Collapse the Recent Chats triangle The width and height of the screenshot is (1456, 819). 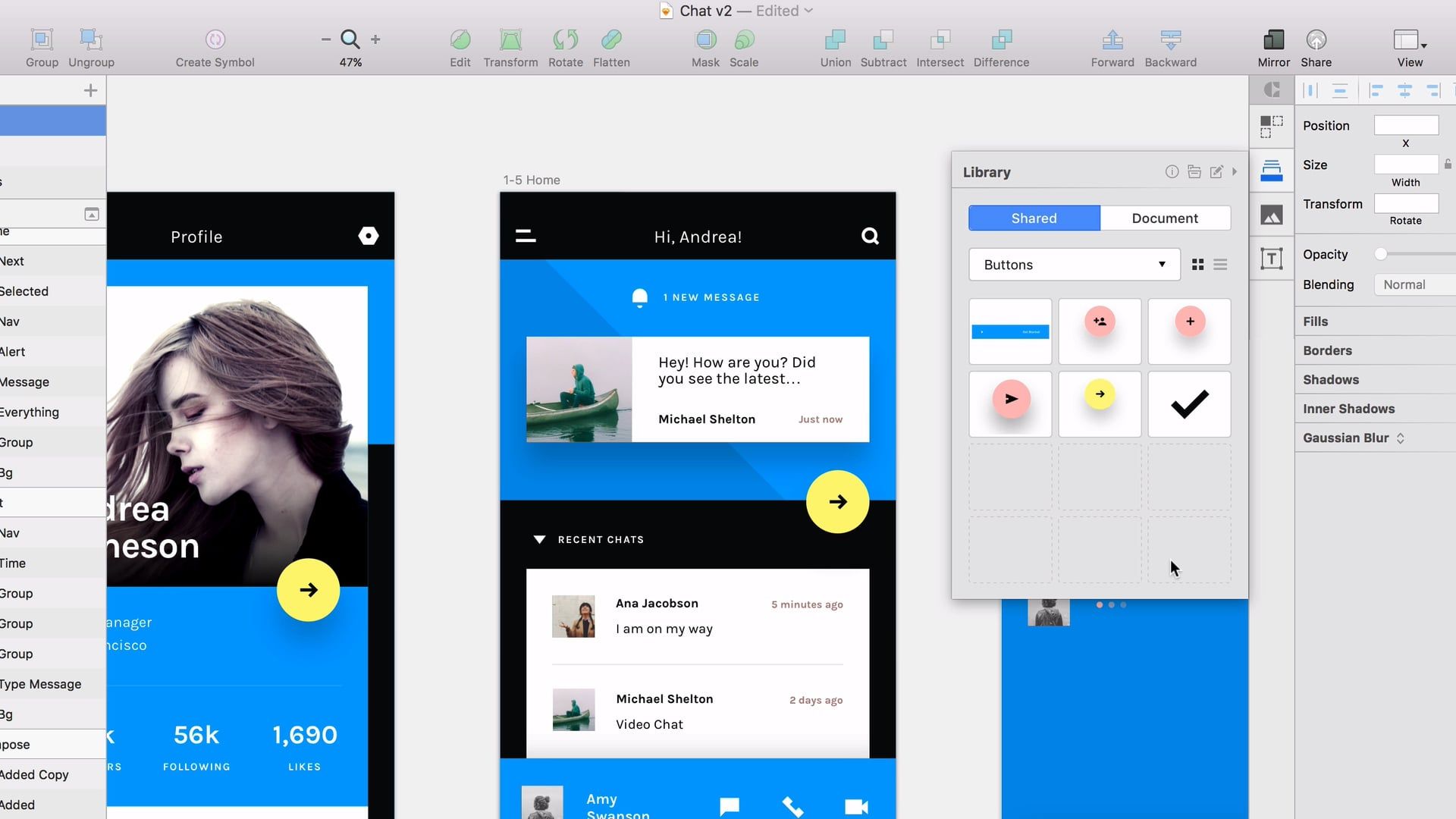tap(539, 540)
